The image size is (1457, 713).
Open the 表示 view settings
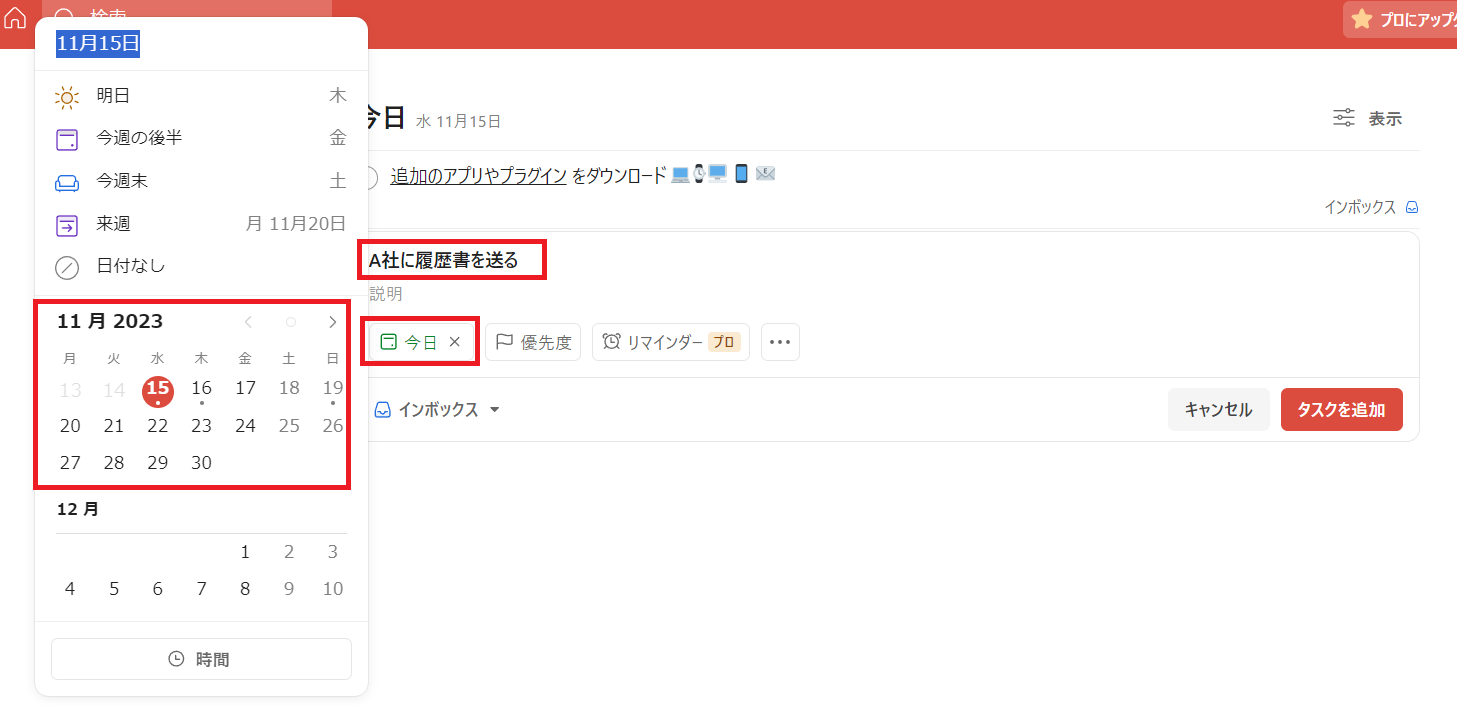pos(1367,118)
